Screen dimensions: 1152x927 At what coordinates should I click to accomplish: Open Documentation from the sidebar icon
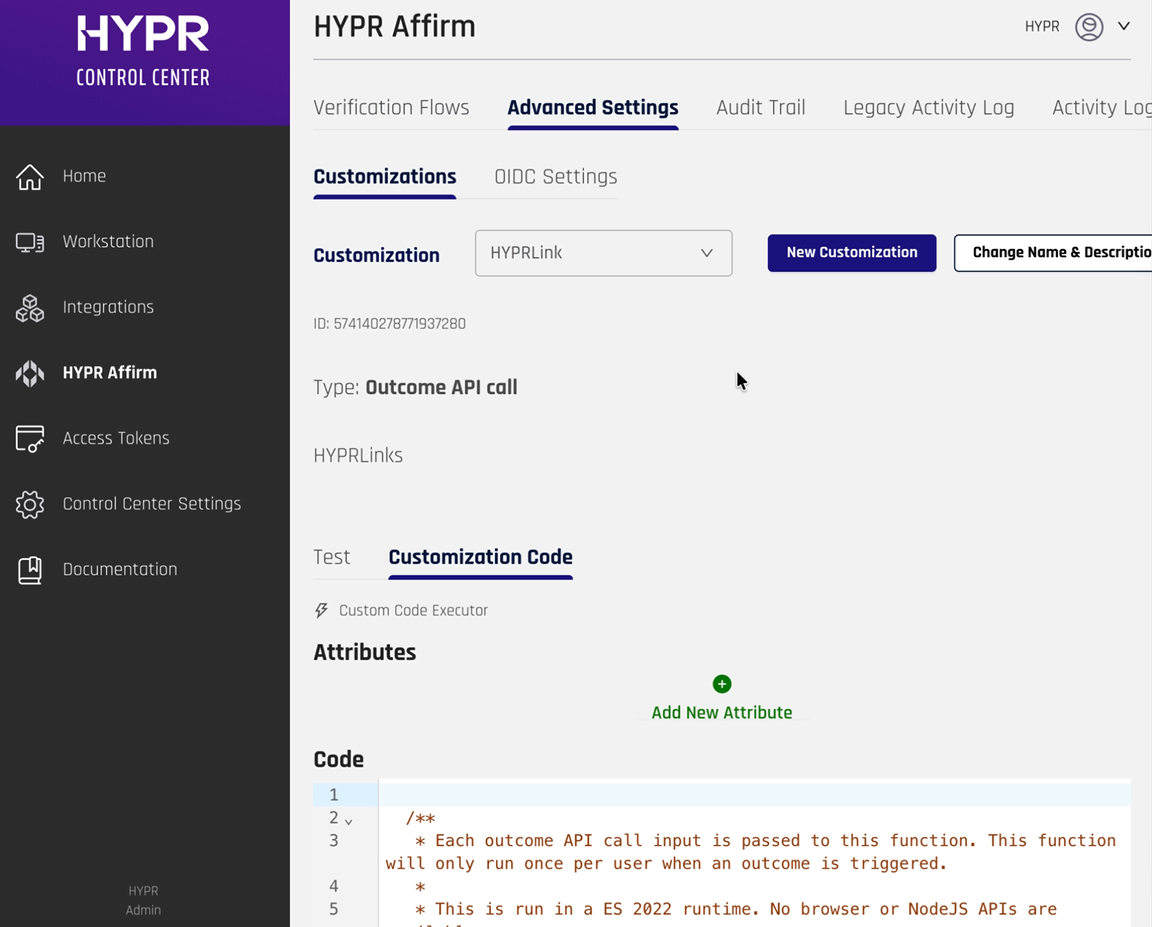click(30, 568)
